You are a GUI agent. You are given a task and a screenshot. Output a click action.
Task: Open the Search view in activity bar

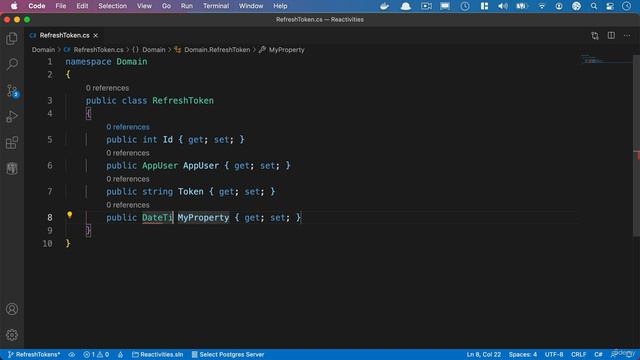point(12,64)
